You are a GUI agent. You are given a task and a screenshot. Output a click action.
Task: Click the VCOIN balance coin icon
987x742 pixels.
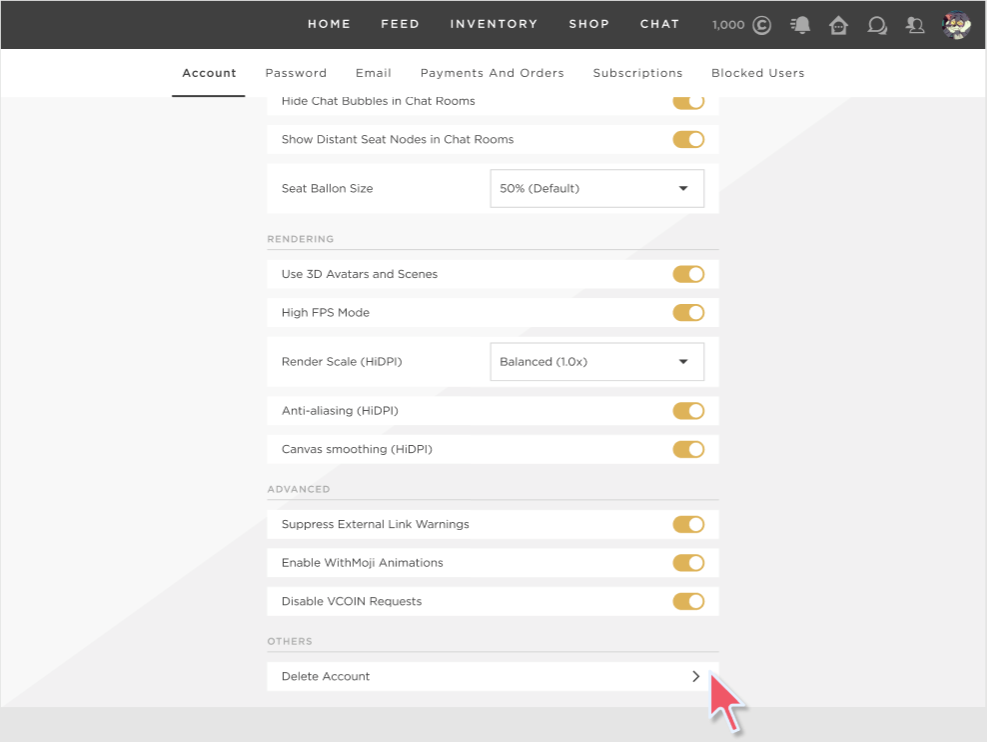[x=761, y=24]
